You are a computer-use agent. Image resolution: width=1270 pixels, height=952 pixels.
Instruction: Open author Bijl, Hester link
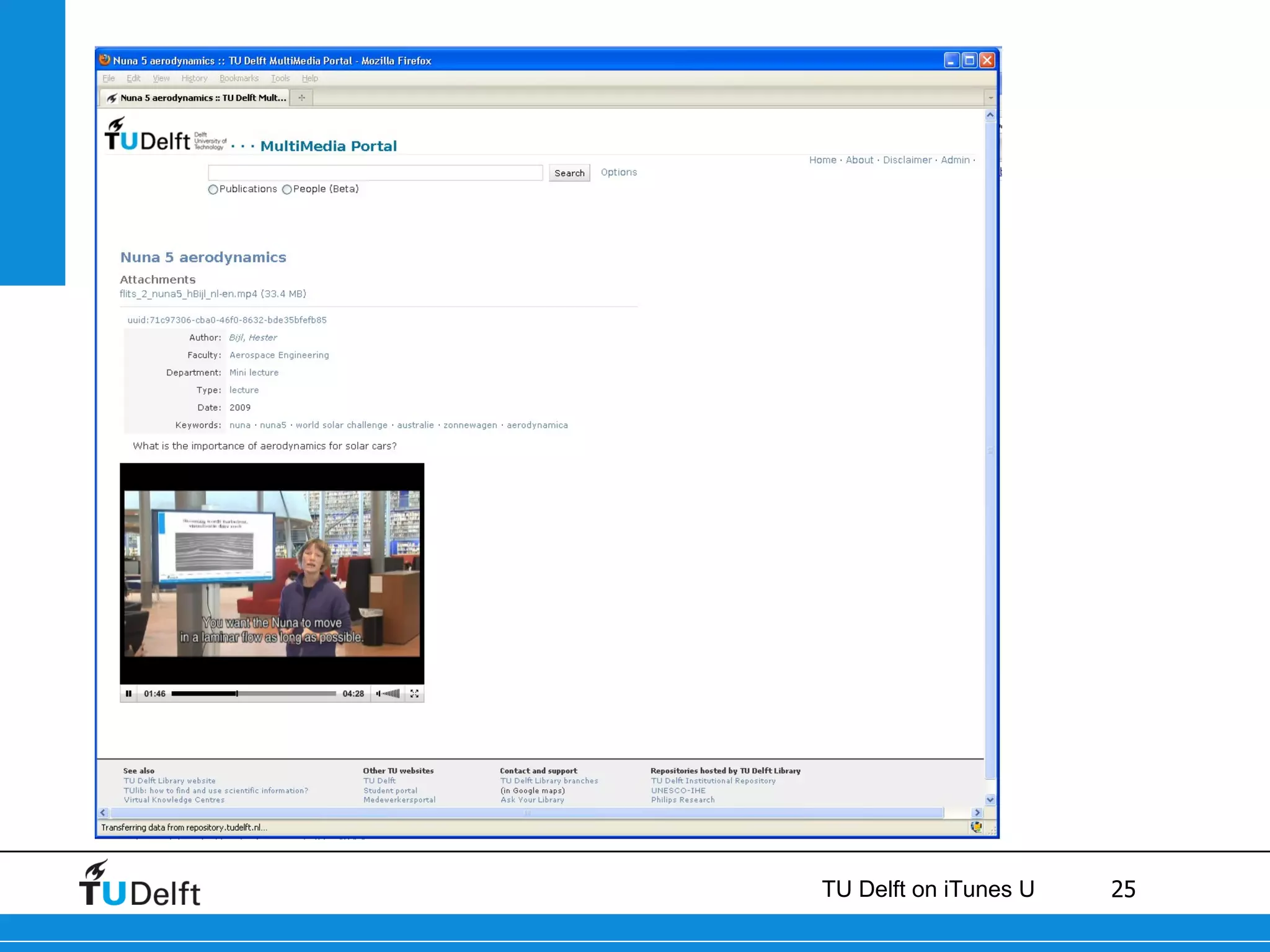[252, 338]
